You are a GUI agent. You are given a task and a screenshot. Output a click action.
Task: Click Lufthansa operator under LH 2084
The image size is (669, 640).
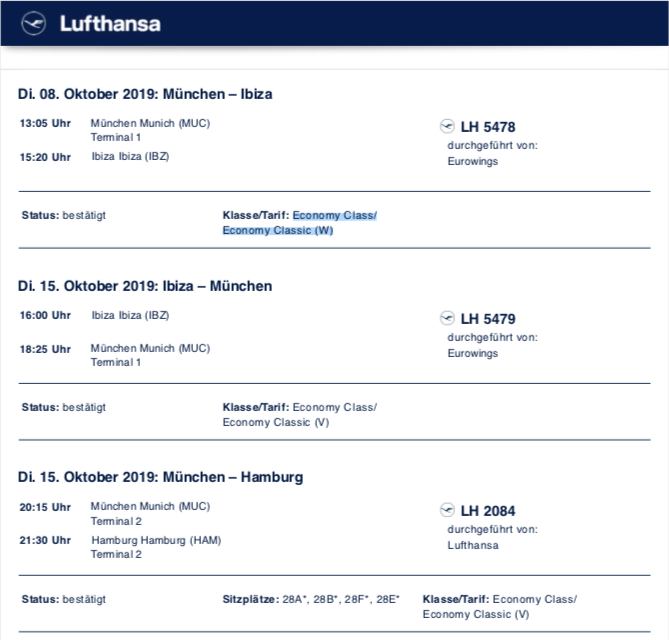click(473, 545)
